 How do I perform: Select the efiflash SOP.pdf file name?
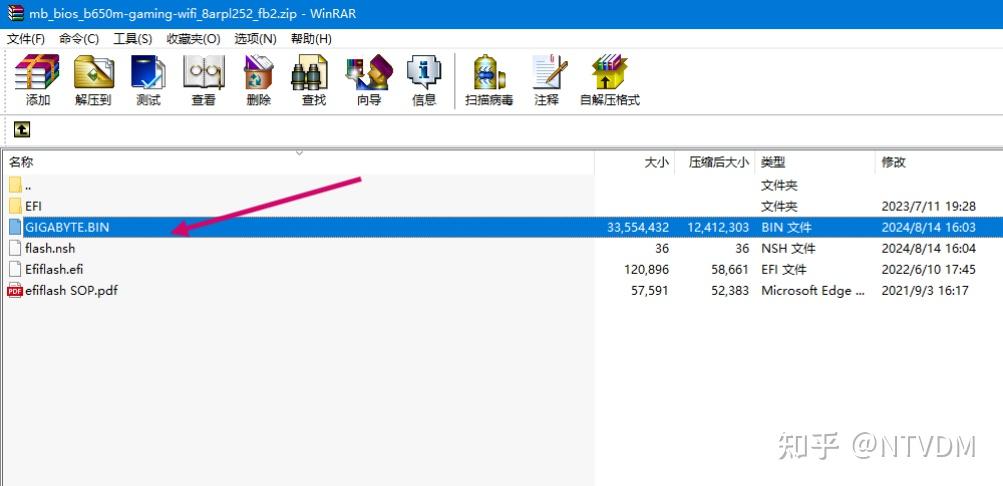click(71, 290)
